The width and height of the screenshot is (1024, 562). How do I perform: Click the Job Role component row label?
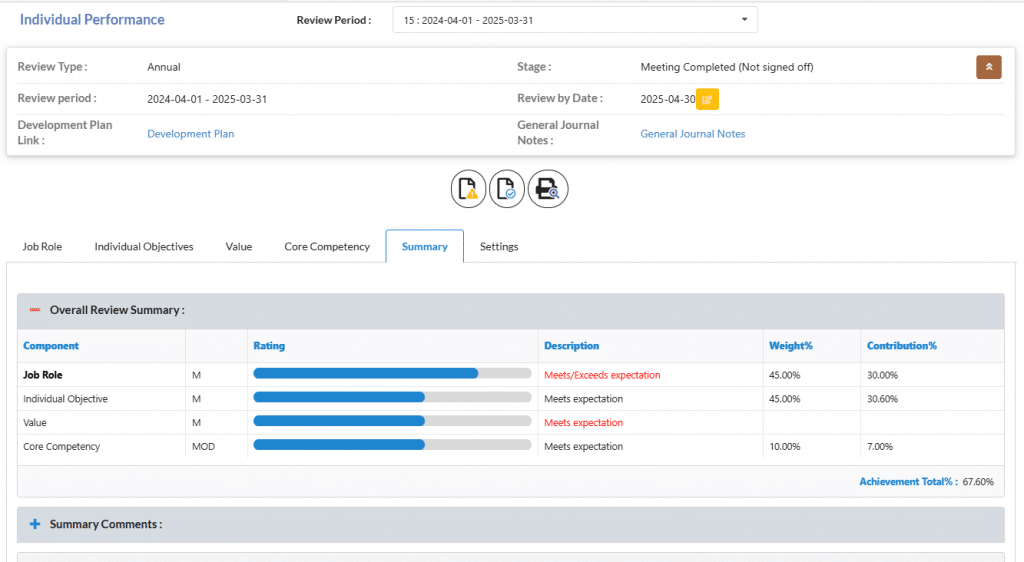click(x=43, y=375)
